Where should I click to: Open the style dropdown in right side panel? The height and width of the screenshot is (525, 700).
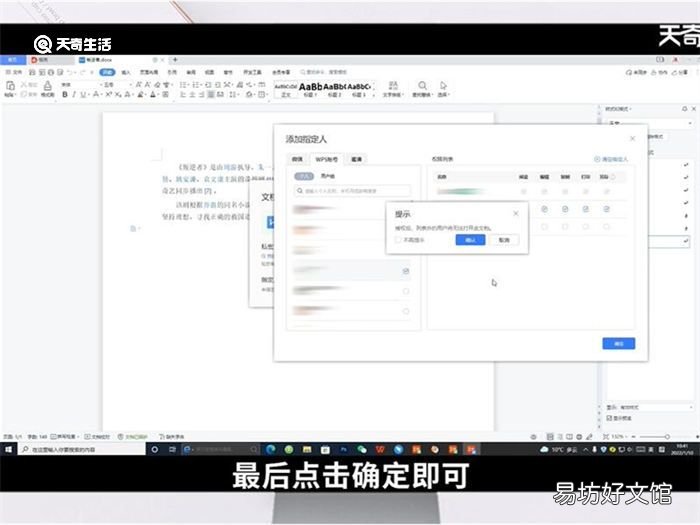click(650, 122)
